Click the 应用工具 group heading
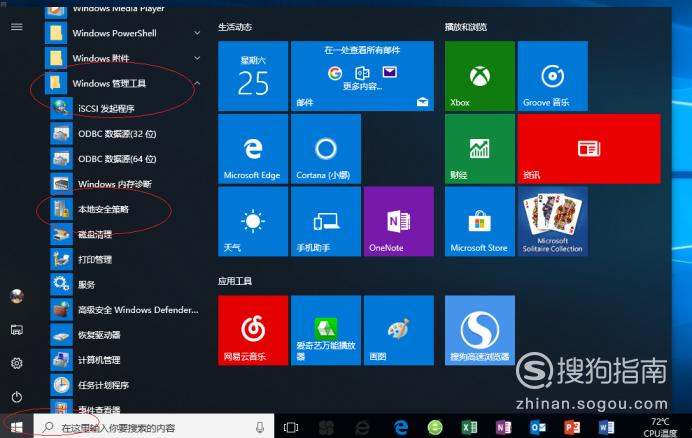The image size is (692, 438). (x=235, y=281)
